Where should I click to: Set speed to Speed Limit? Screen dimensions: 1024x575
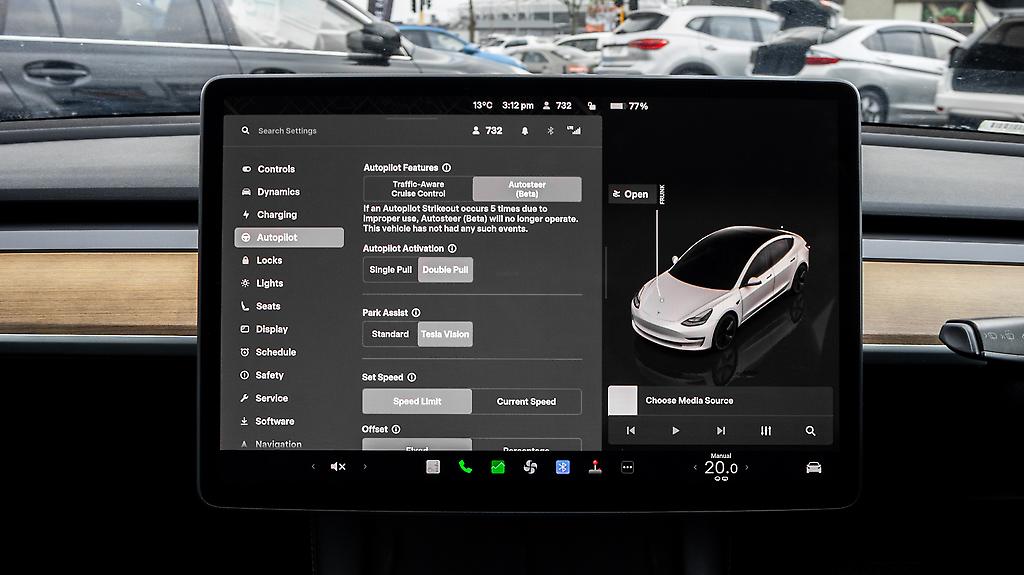(417, 401)
